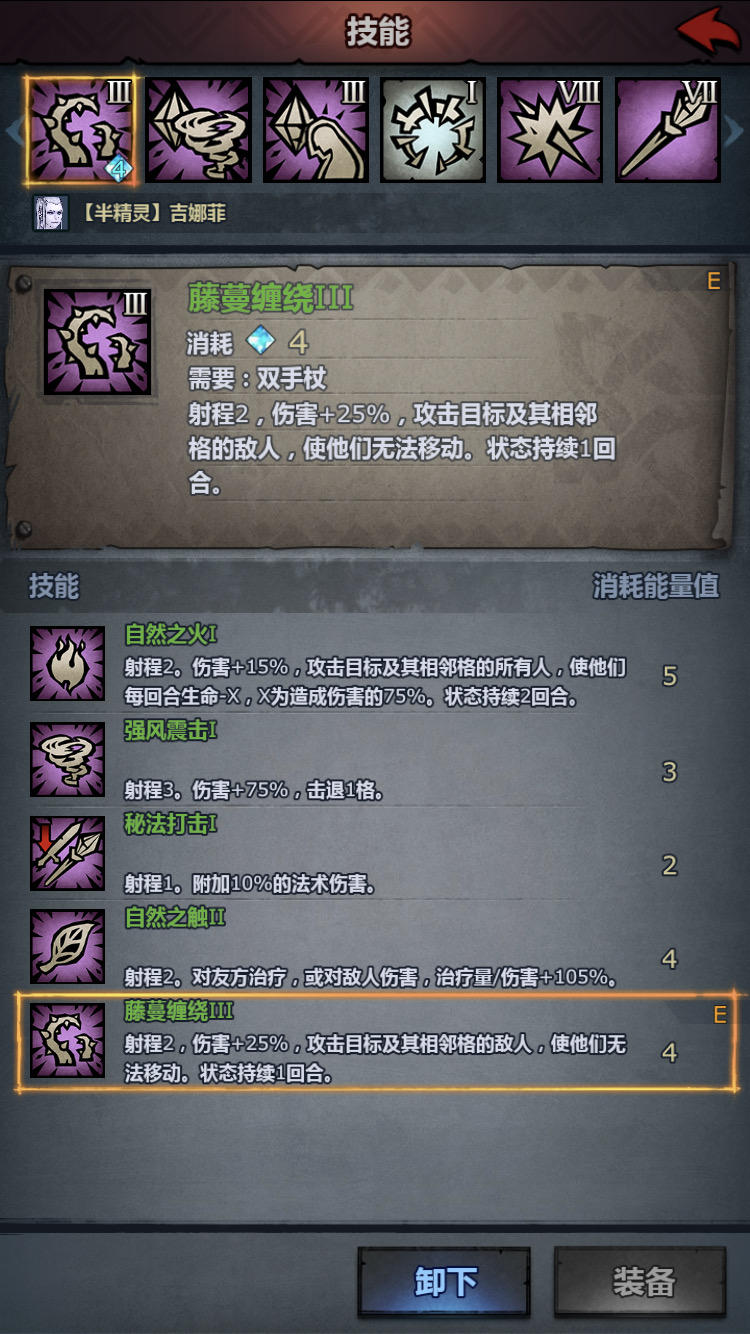
Task: Click the 装备 equip button
Action: point(641,1281)
